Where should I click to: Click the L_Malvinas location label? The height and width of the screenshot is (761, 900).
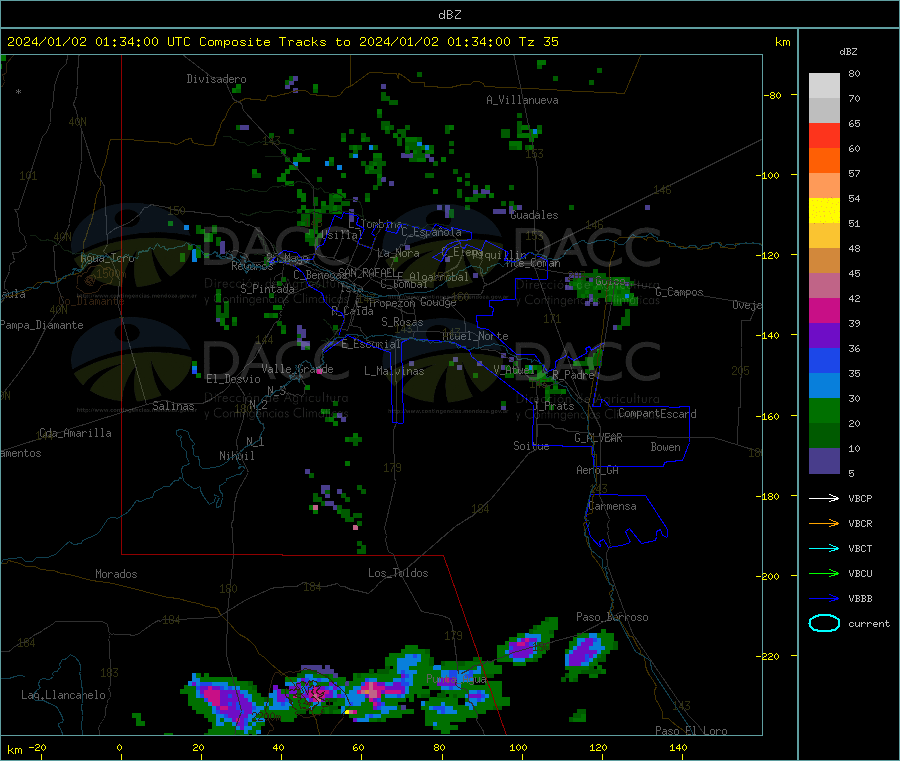pyautogui.click(x=394, y=371)
